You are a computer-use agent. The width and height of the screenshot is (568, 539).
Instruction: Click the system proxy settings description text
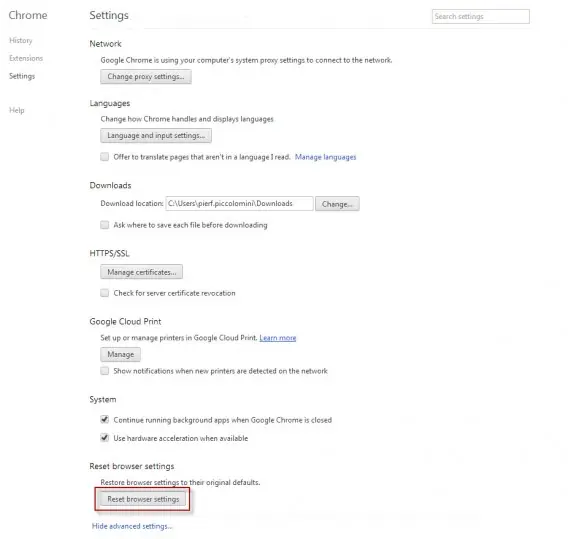pyautogui.click(x=246, y=60)
